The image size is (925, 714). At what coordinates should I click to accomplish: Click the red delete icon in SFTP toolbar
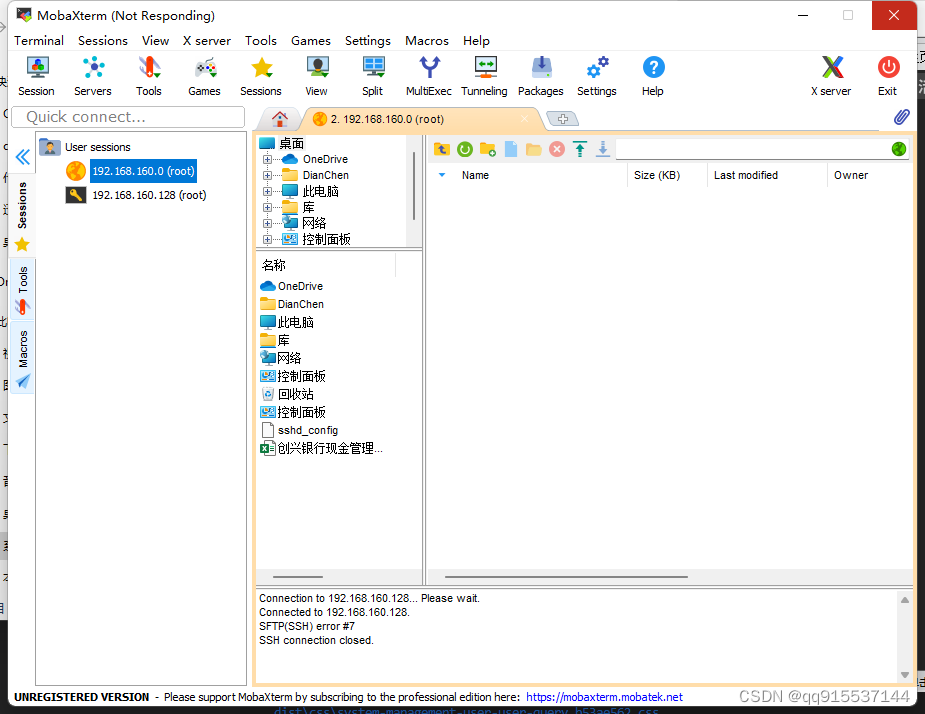point(557,149)
